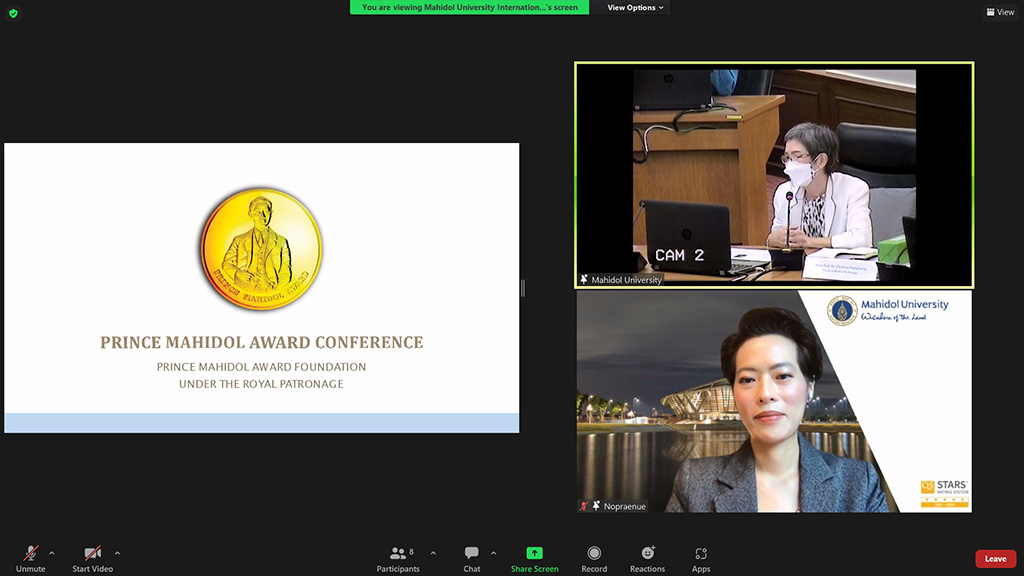Screen dimensions: 1024x576
Task: Click the green screen-viewing notification banner
Action: coord(469,8)
